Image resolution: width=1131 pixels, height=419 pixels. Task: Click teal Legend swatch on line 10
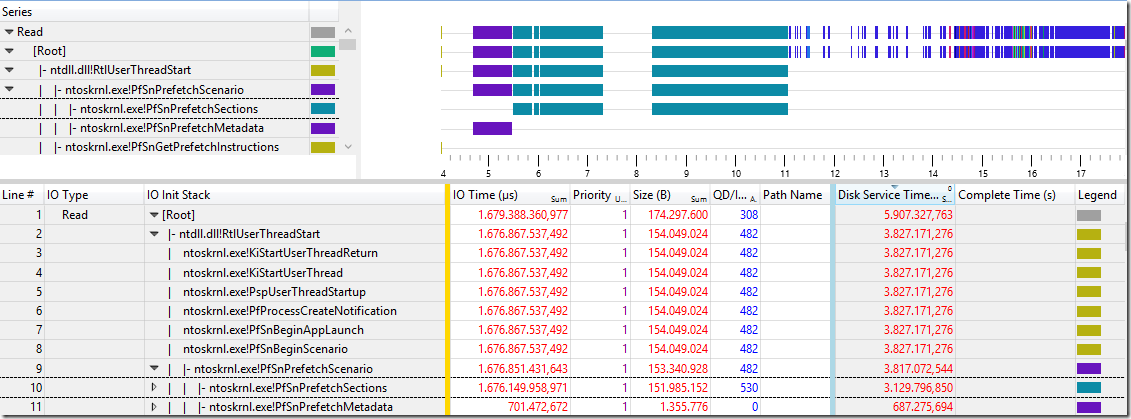[1088, 388]
